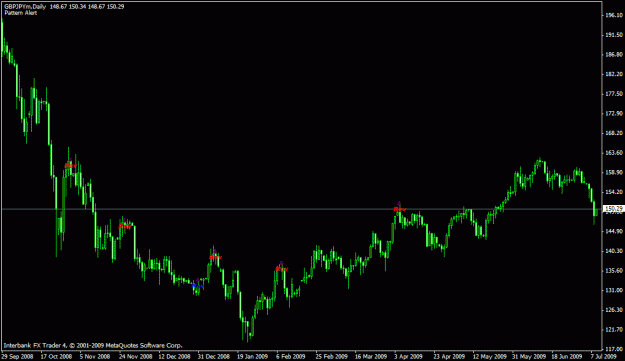Click the 19 Jan 2009 date label
Screen dimensions: 625x361
point(253,356)
